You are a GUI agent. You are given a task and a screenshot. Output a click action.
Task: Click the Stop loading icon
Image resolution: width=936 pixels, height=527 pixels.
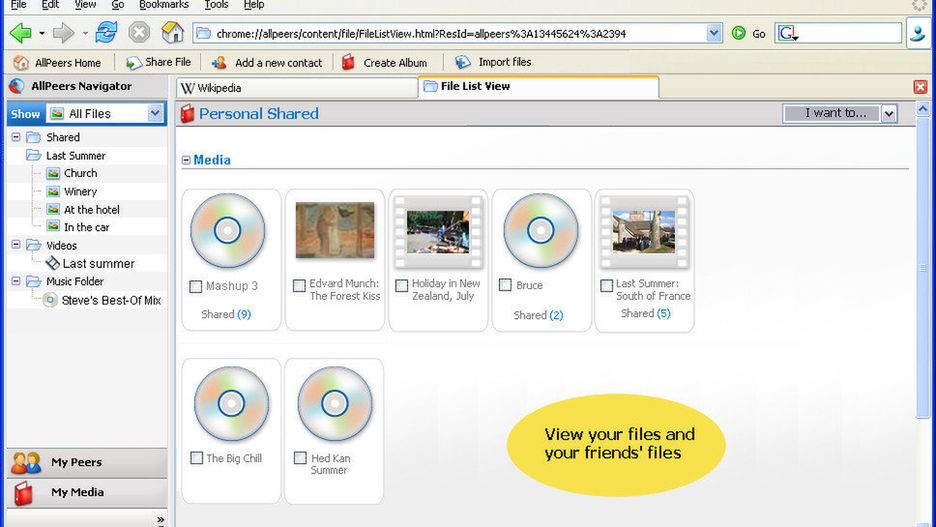point(139,32)
